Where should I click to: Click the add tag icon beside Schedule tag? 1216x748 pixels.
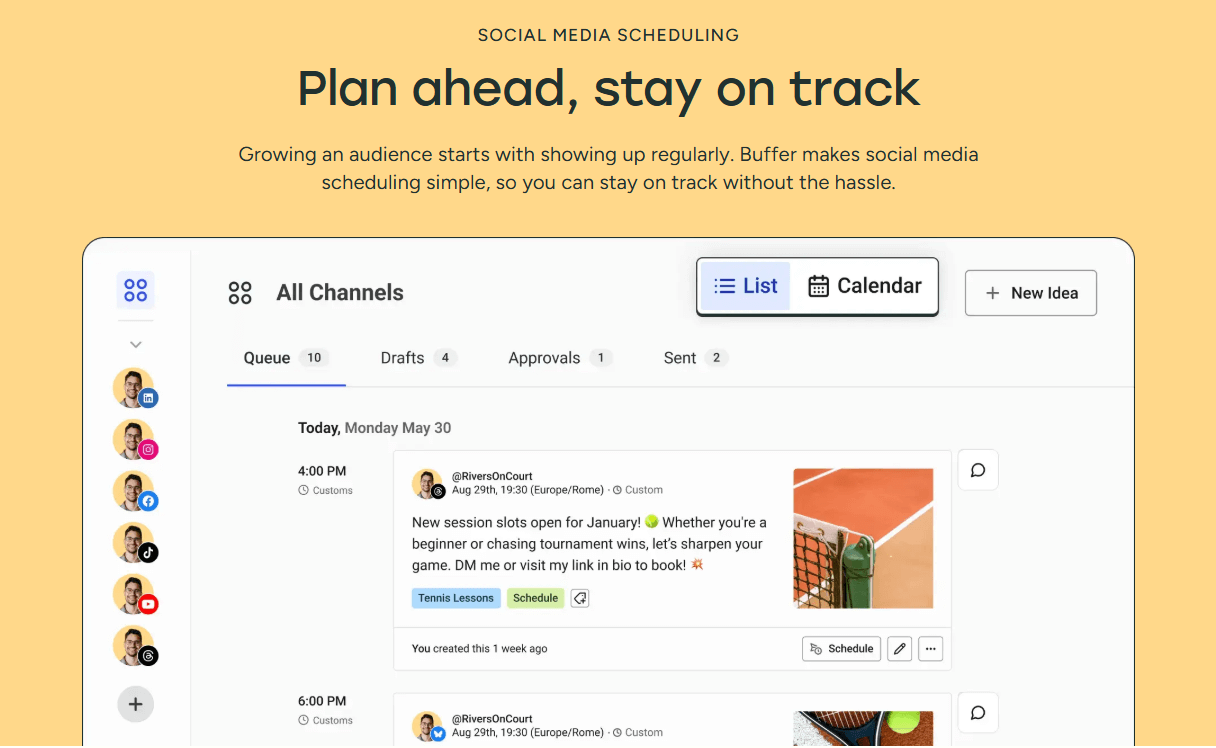click(x=580, y=598)
